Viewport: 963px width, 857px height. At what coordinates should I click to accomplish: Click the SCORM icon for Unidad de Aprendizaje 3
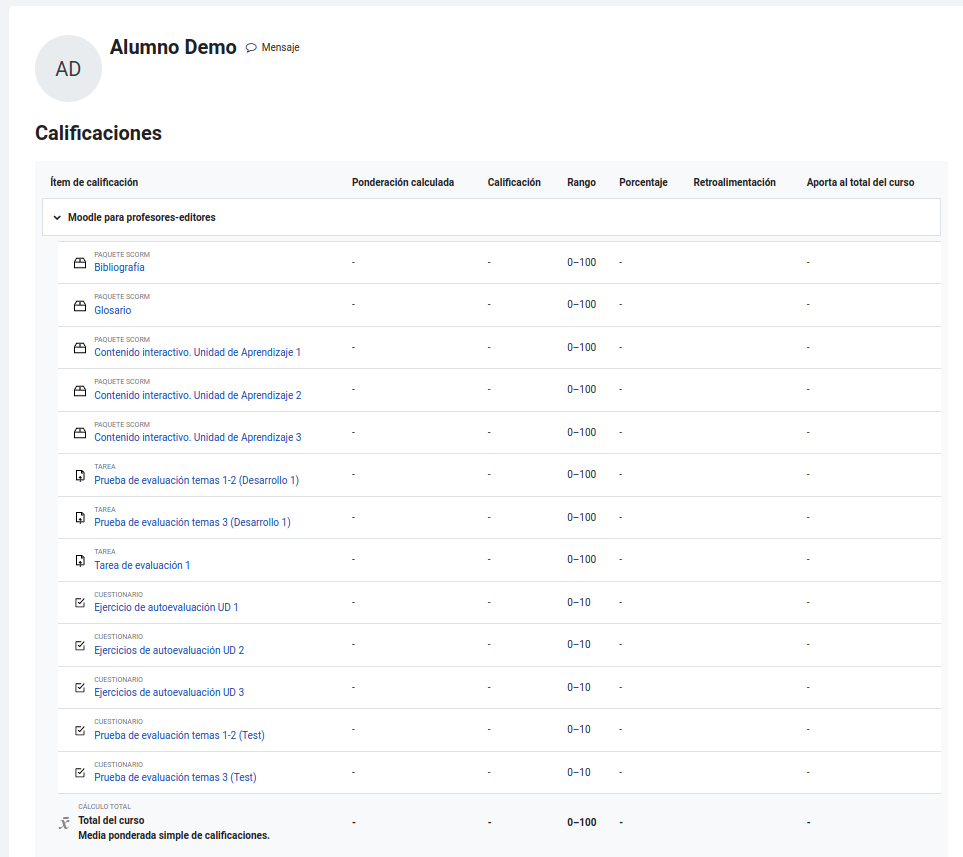pyautogui.click(x=80, y=434)
